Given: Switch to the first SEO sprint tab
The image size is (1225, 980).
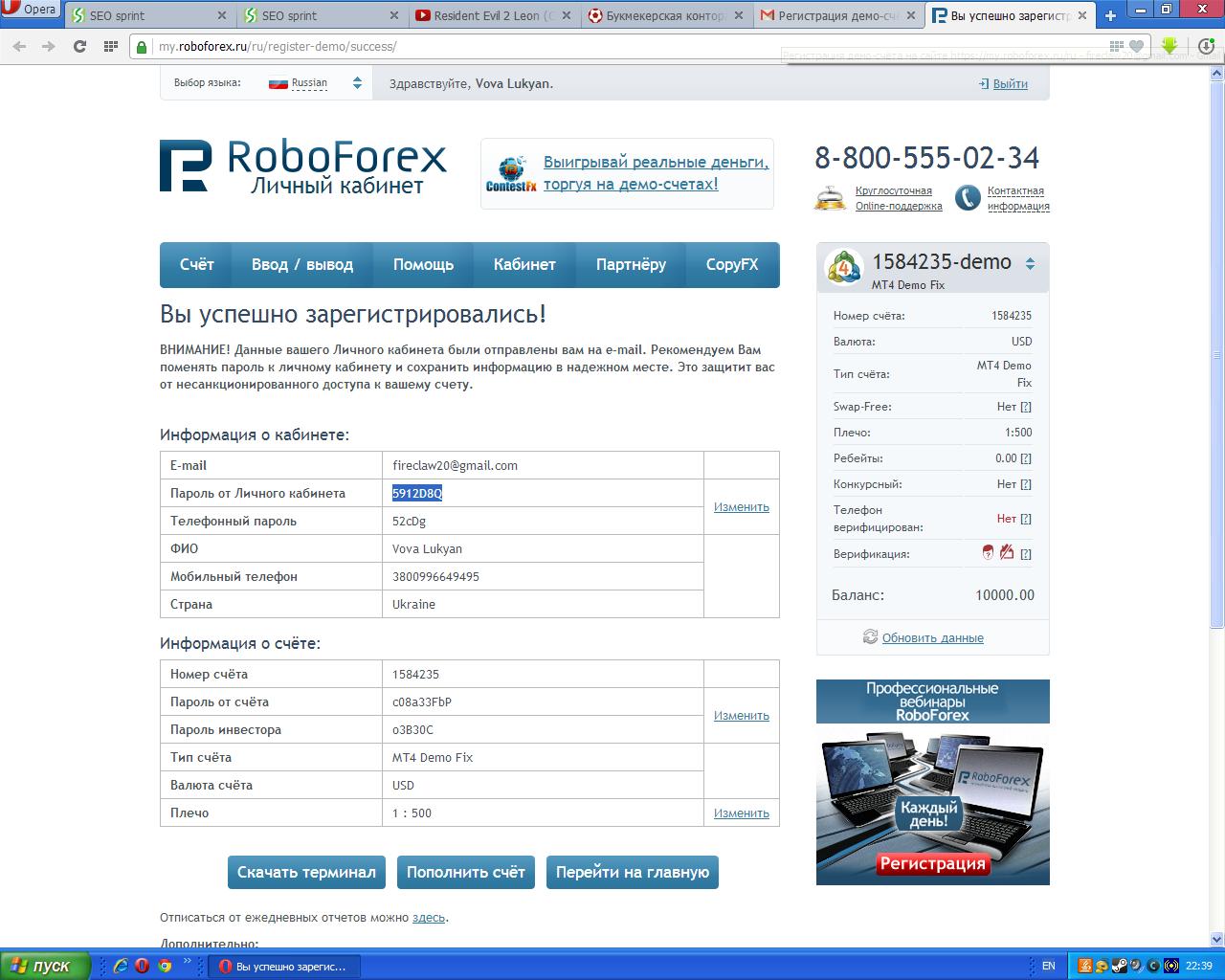Looking at the screenshot, I should pyautogui.click(x=150, y=15).
